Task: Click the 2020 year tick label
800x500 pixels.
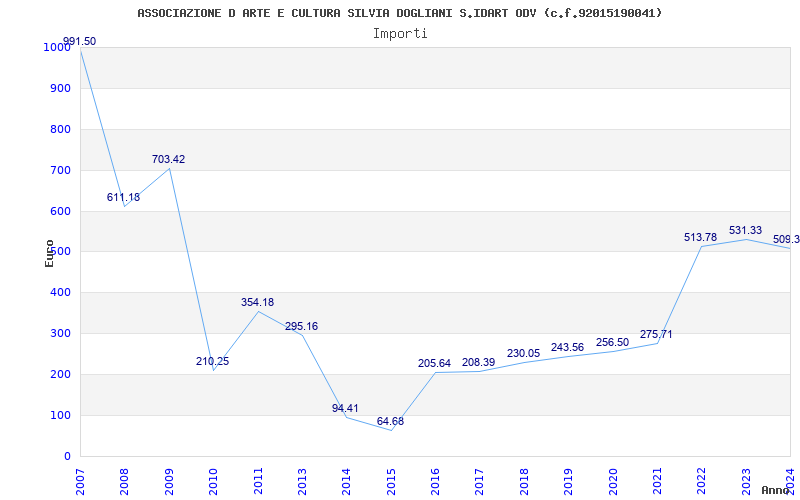Action: pyautogui.click(x=613, y=481)
